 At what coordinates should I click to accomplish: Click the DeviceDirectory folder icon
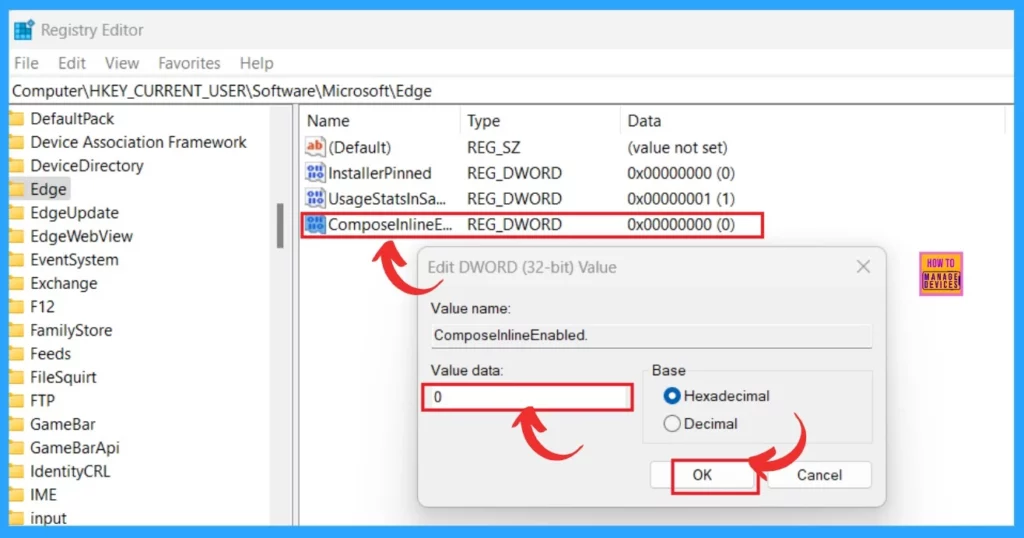click(x=16, y=166)
